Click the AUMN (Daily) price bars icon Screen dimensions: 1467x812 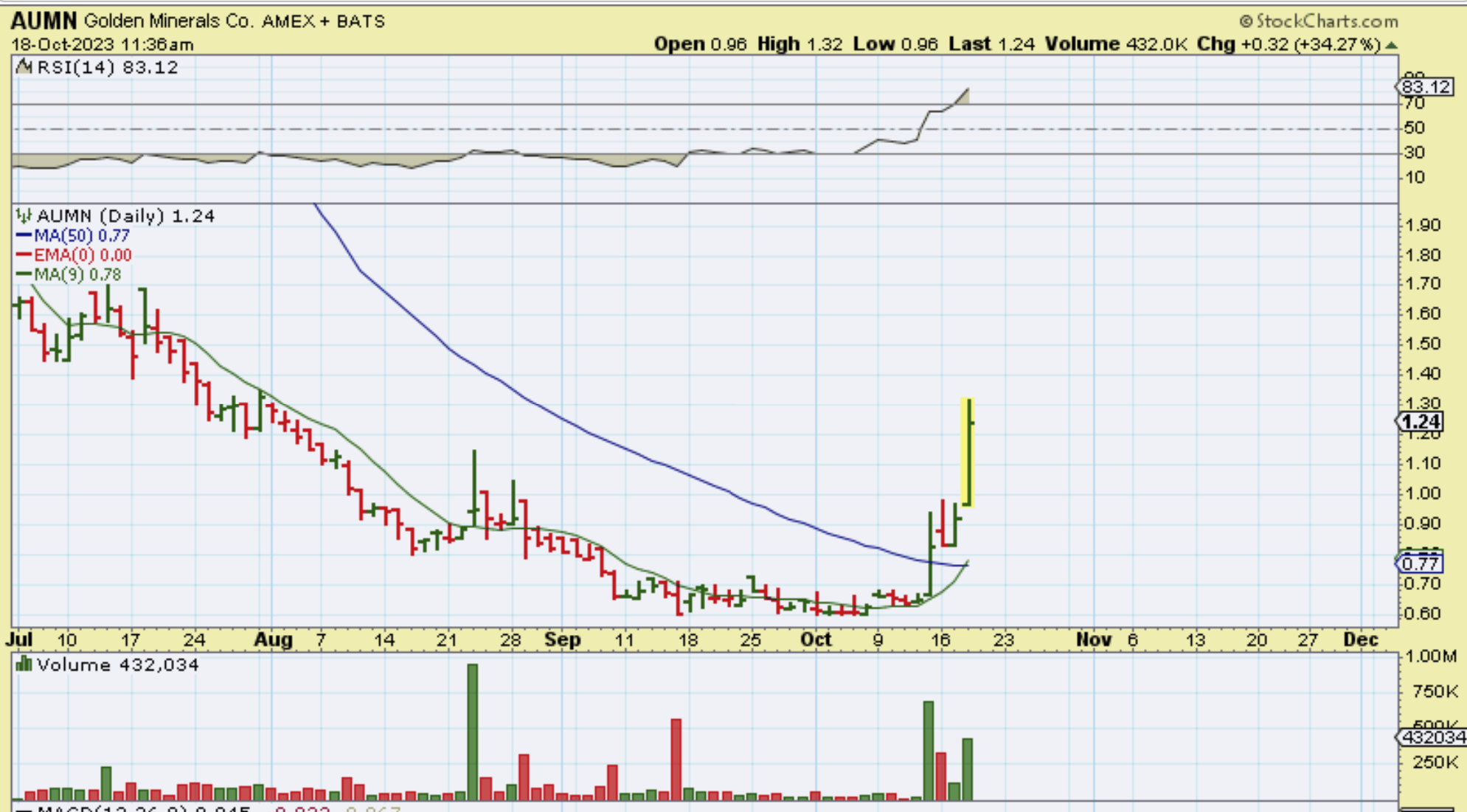[24, 216]
